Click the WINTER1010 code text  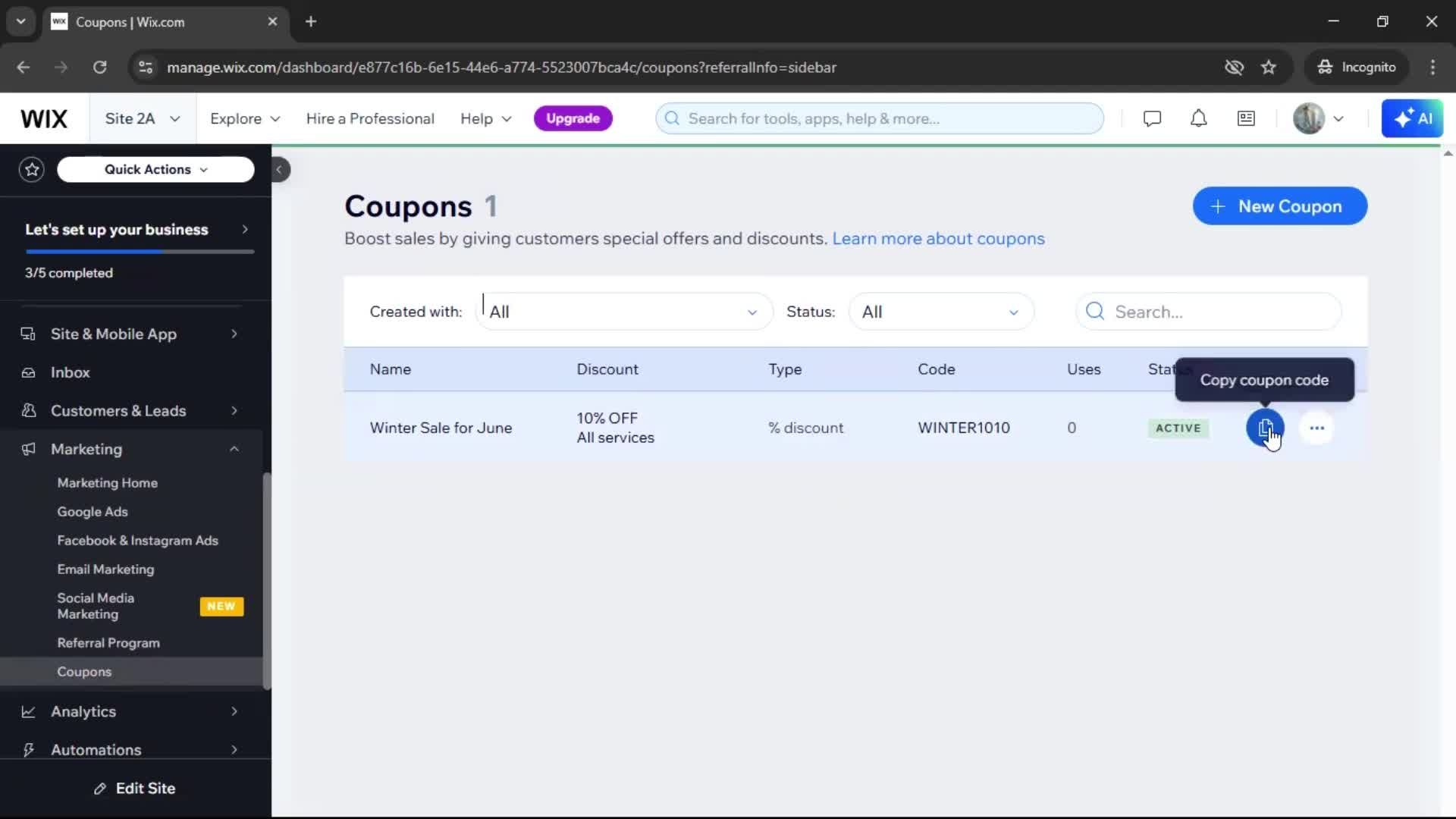click(x=963, y=428)
